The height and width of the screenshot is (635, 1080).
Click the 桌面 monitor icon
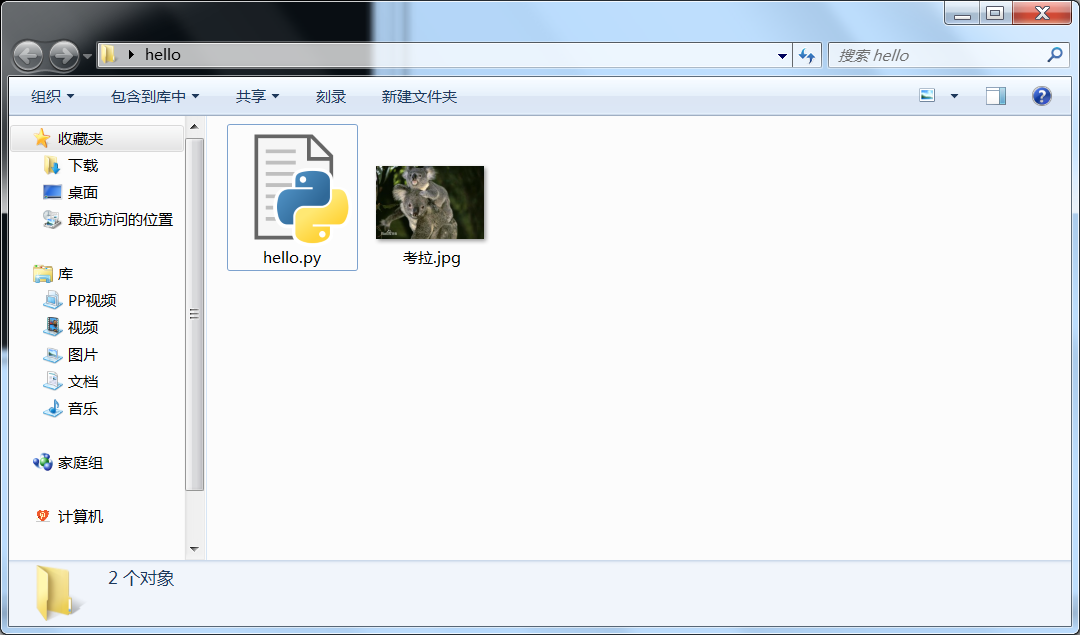(52, 192)
